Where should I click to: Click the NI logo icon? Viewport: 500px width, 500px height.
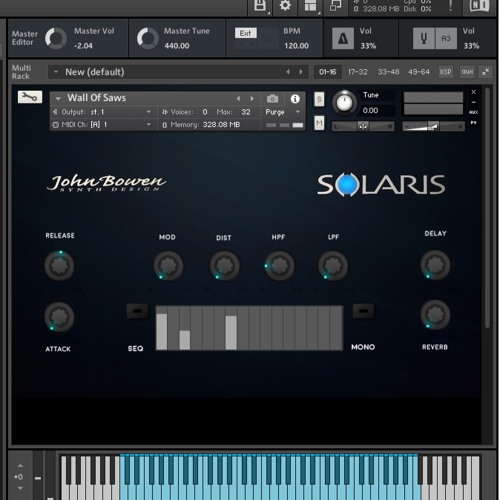[479, 5]
